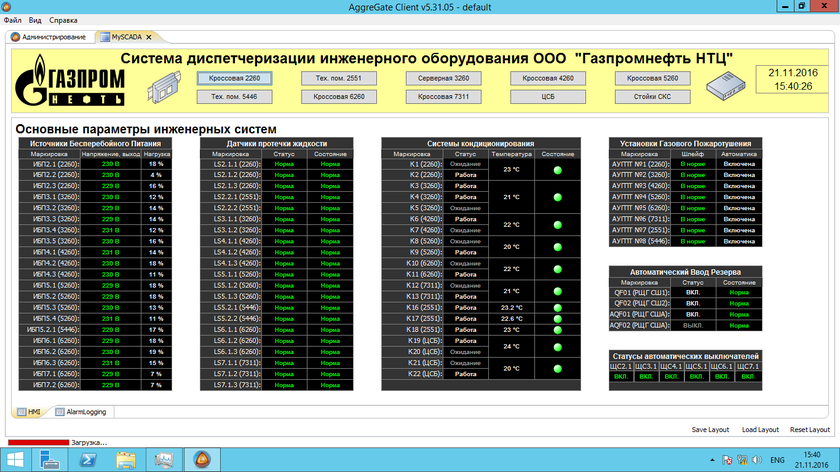
Task: Open the Справка menu
Action: pos(63,20)
